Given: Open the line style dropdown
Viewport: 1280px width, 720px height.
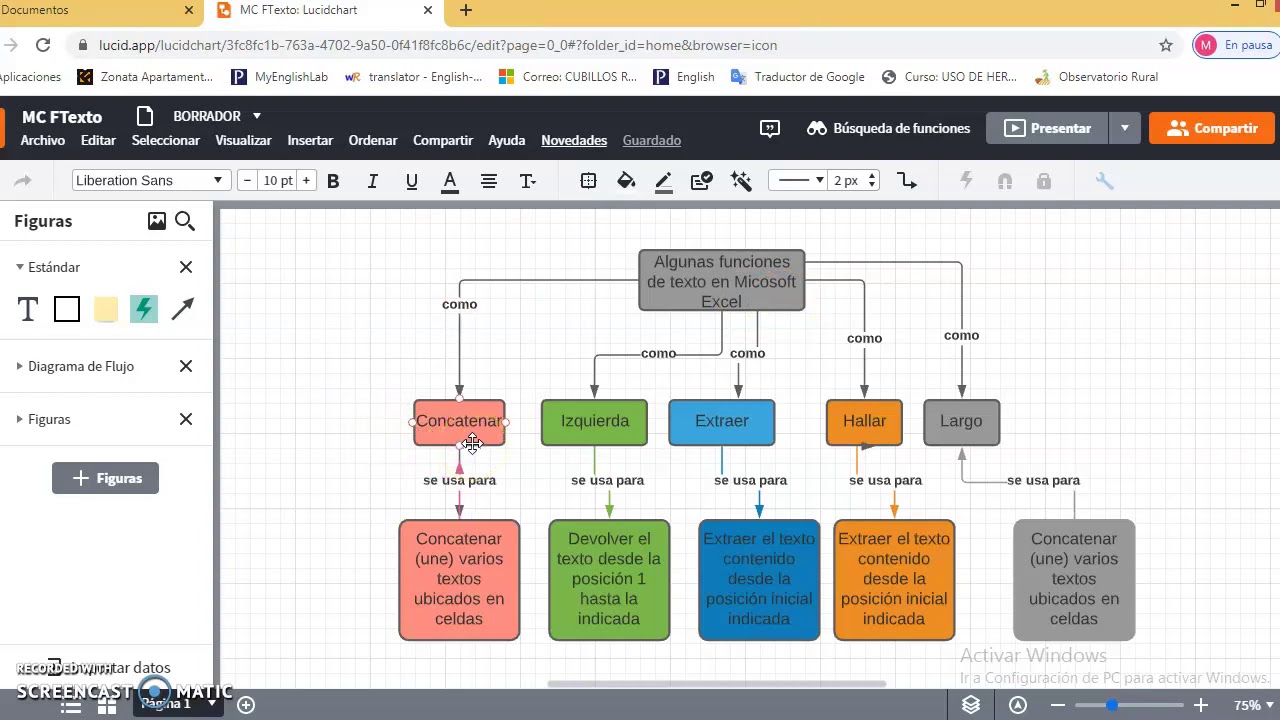Looking at the screenshot, I should (x=800, y=180).
